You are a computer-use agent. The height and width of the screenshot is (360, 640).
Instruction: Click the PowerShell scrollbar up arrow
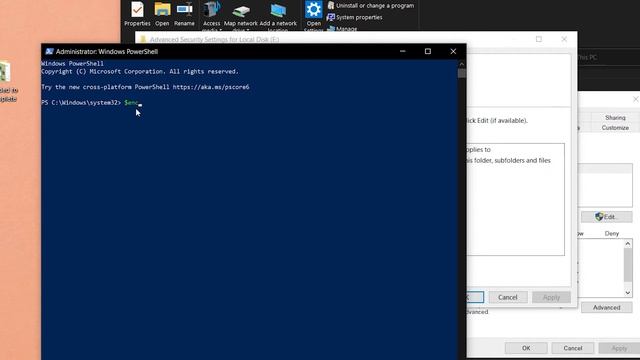point(462,64)
